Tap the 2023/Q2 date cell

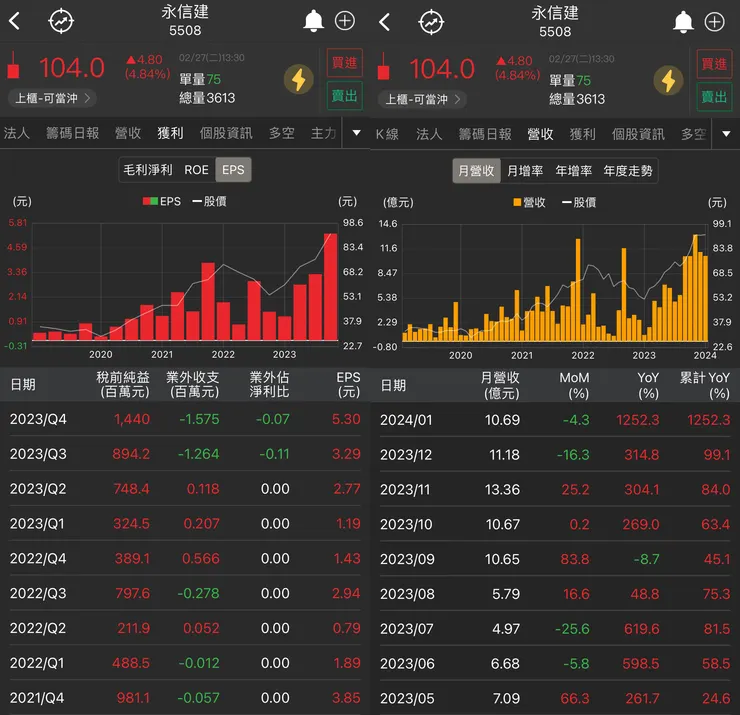point(38,489)
